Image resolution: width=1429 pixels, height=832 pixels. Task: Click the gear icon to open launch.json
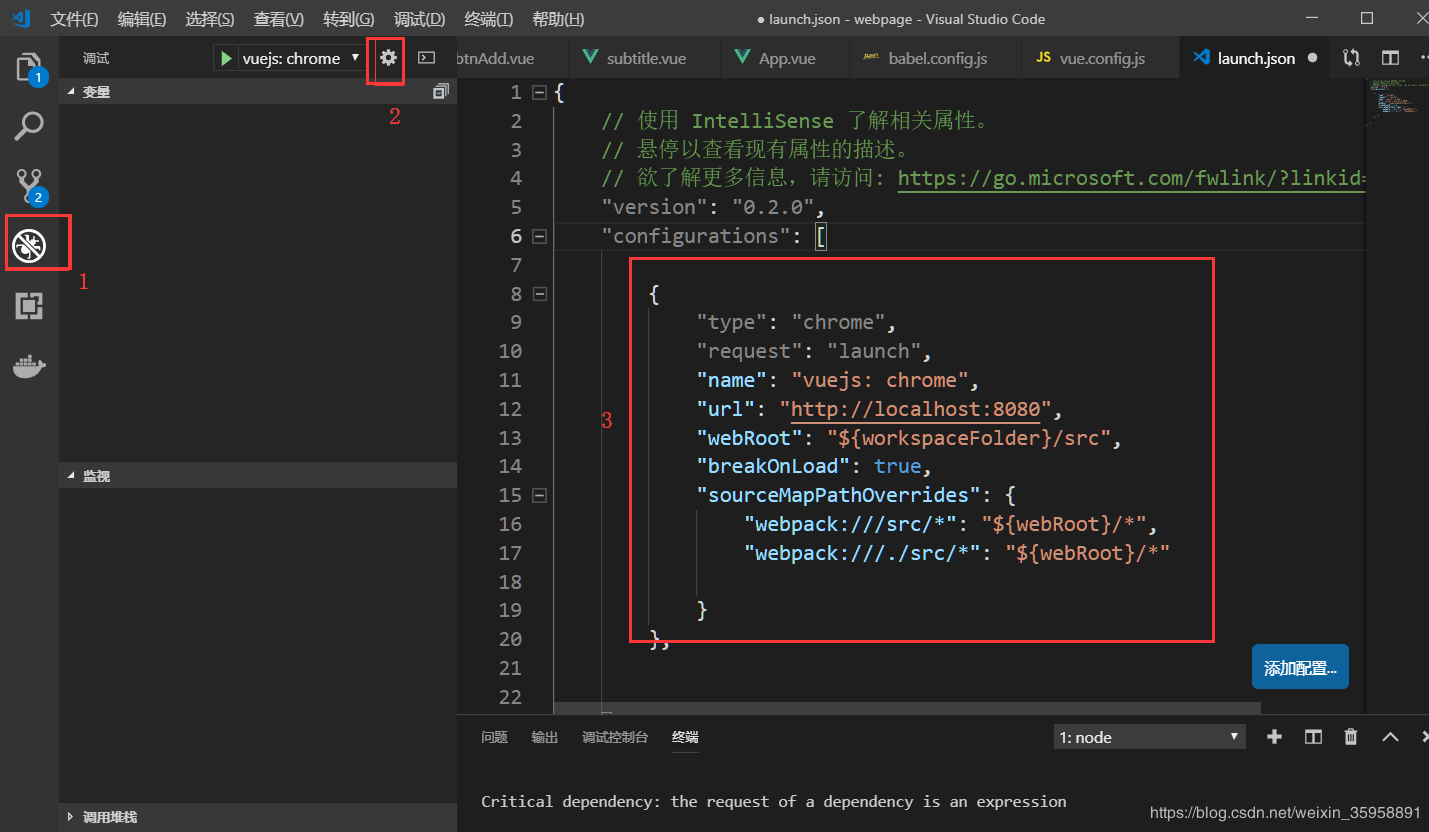(x=388, y=58)
